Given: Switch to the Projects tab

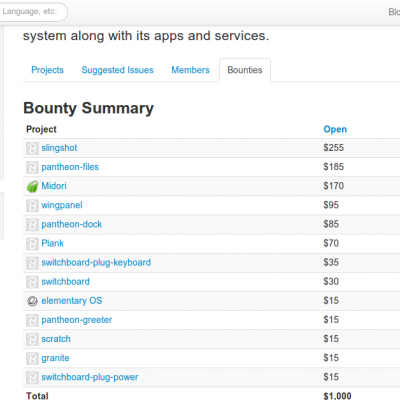Looking at the screenshot, I should point(47,70).
